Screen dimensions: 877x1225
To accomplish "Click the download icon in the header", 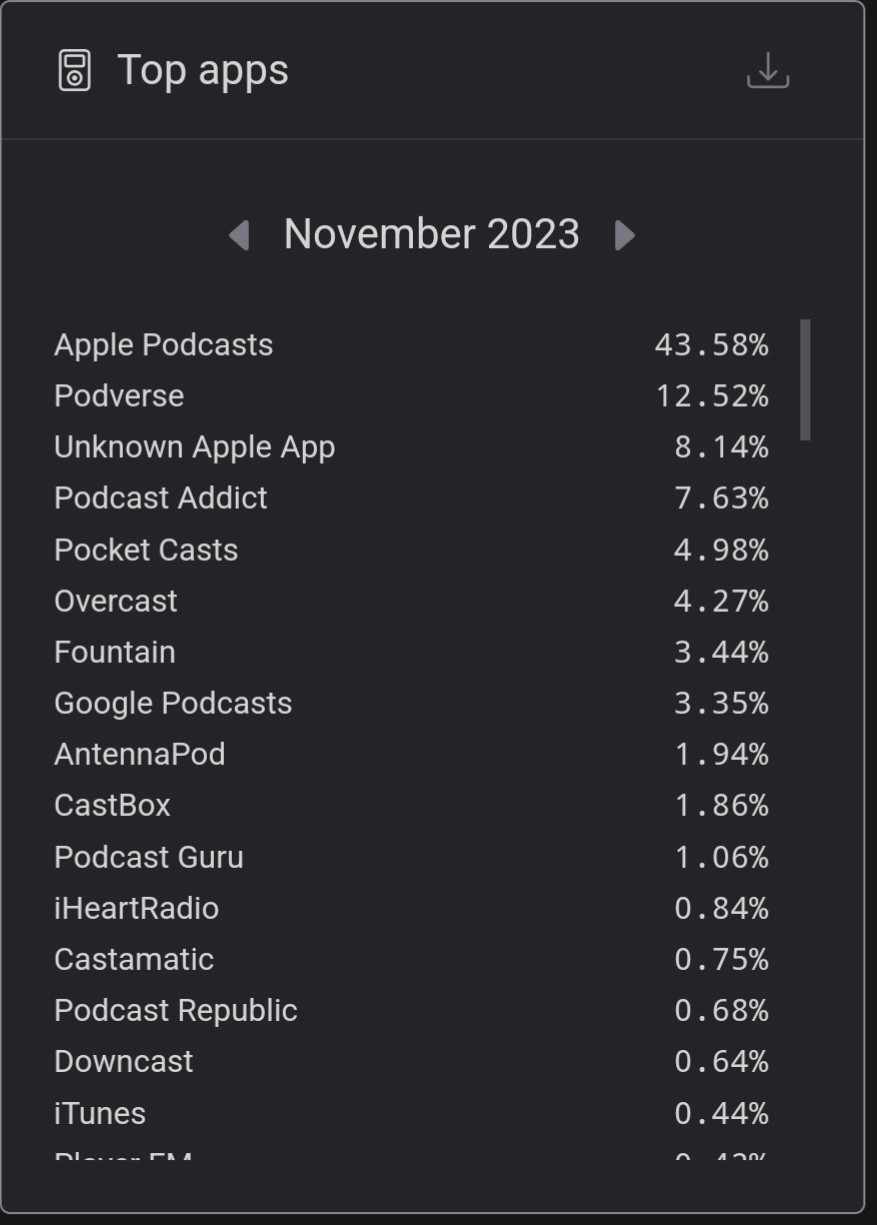I will 767,71.
